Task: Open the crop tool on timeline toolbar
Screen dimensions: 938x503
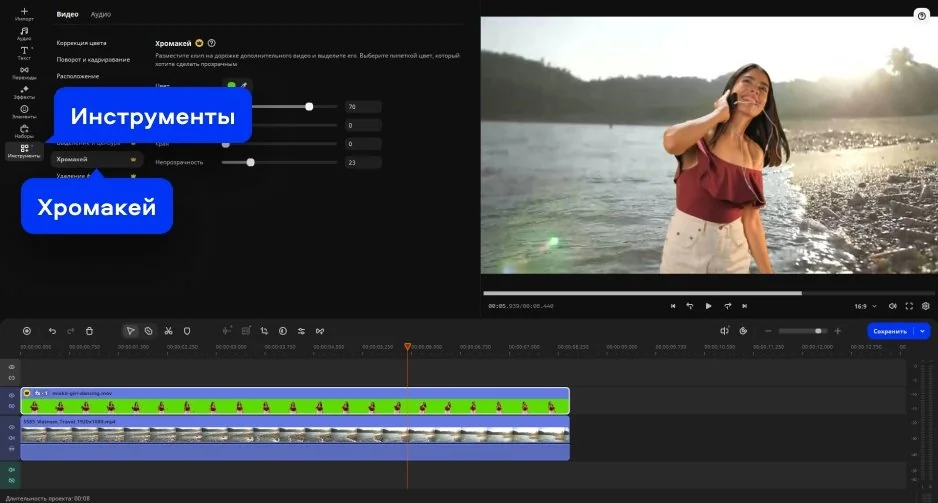Action: pos(264,331)
